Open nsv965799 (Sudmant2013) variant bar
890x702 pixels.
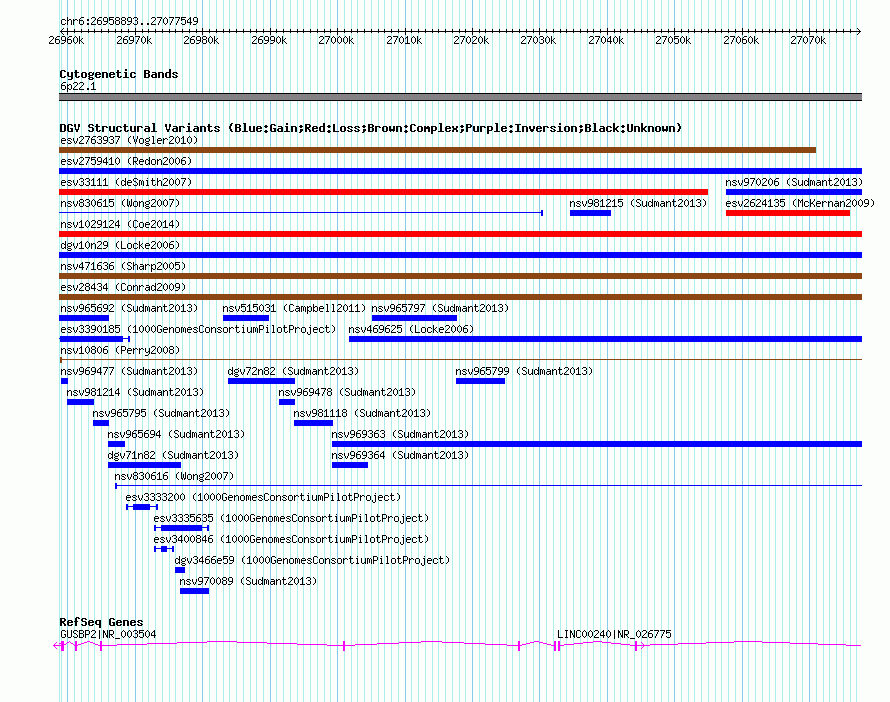coord(480,381)
